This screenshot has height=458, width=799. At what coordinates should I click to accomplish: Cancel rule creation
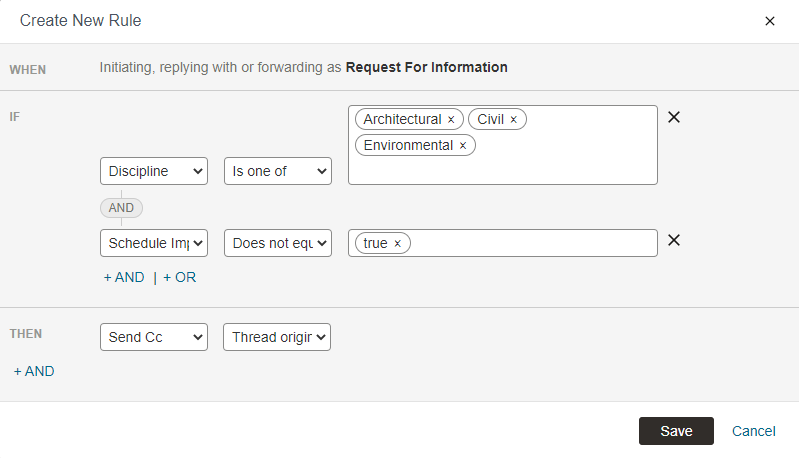754,431
